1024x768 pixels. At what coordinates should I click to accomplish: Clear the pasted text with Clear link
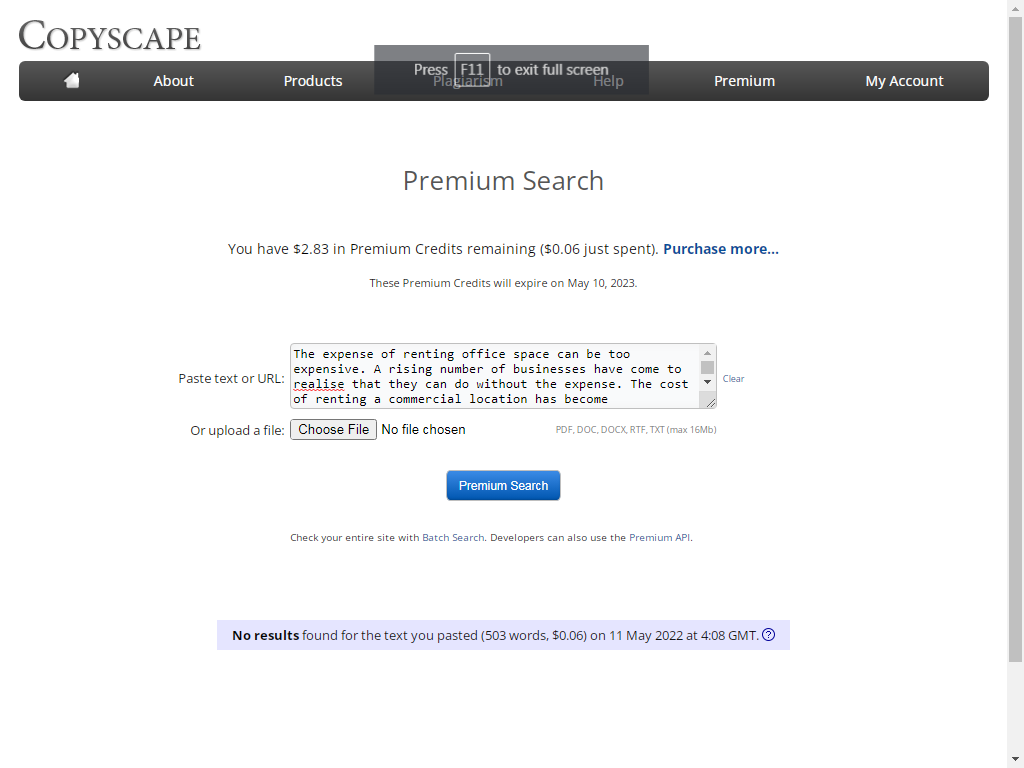pyautogui.click(x=733, y=379)
